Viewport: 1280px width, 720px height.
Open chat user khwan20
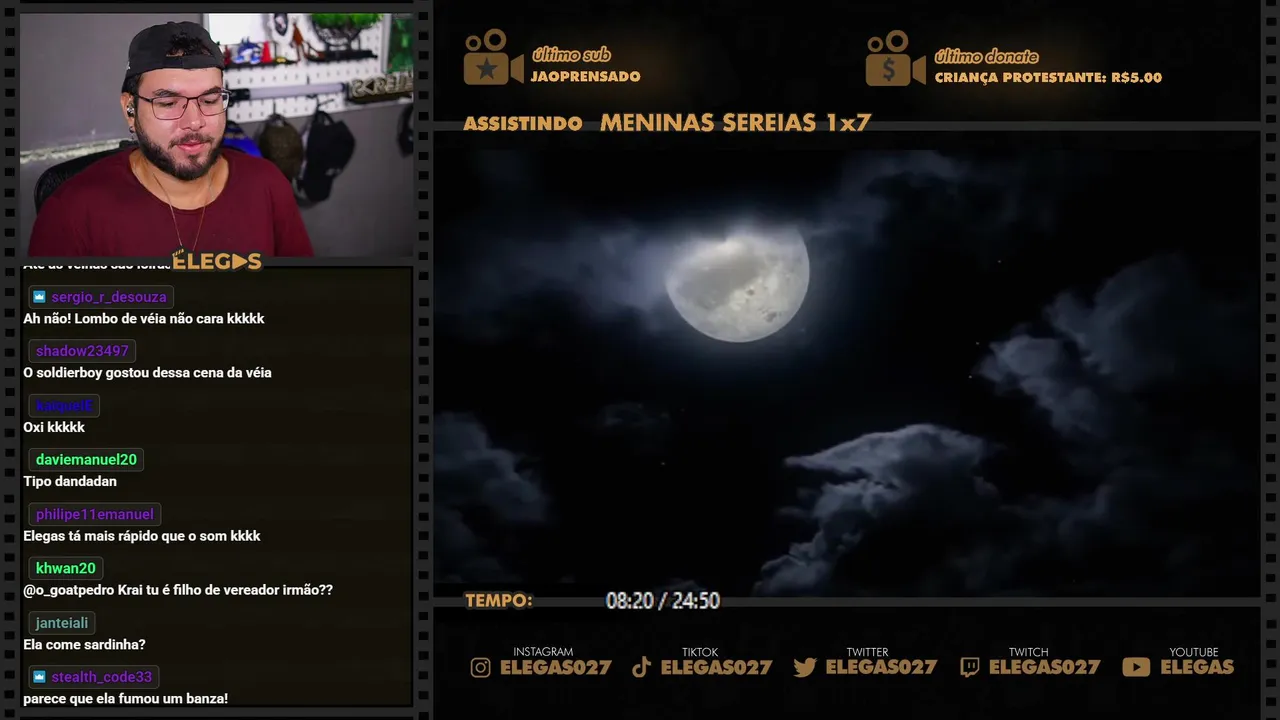[66, 568]
